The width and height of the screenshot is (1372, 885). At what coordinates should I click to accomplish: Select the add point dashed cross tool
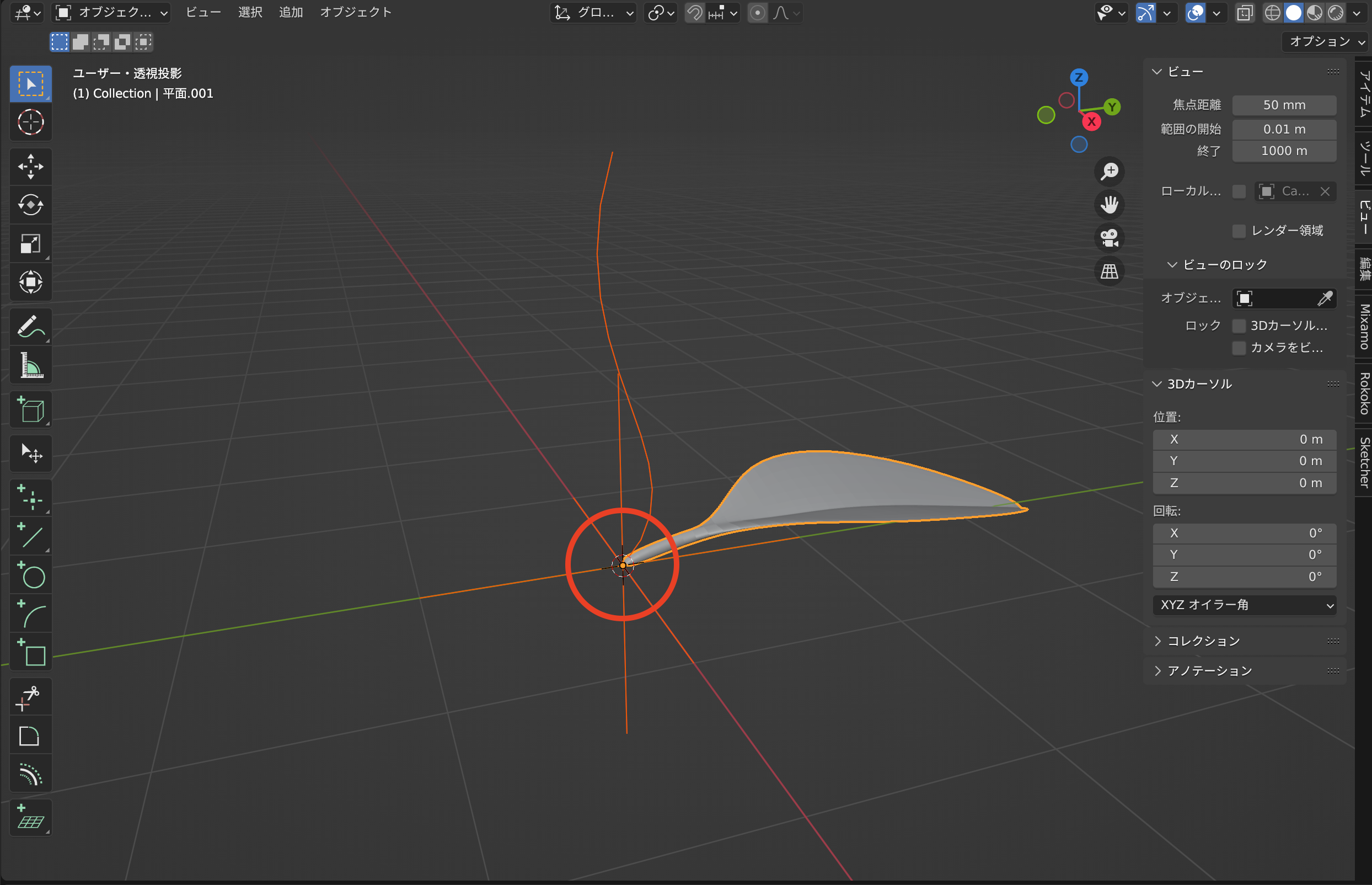coord(30,498)
